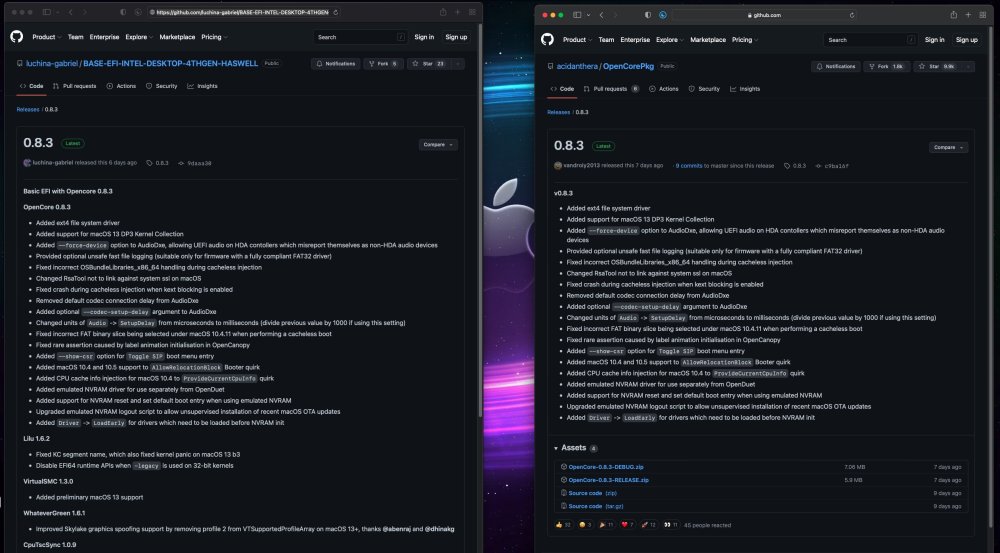This screenshot has height=553, width=1000.
Task: Click the privacy shield icon in the OpenCorePkg window
Action: pyautogui.click(x=648, y=15)
